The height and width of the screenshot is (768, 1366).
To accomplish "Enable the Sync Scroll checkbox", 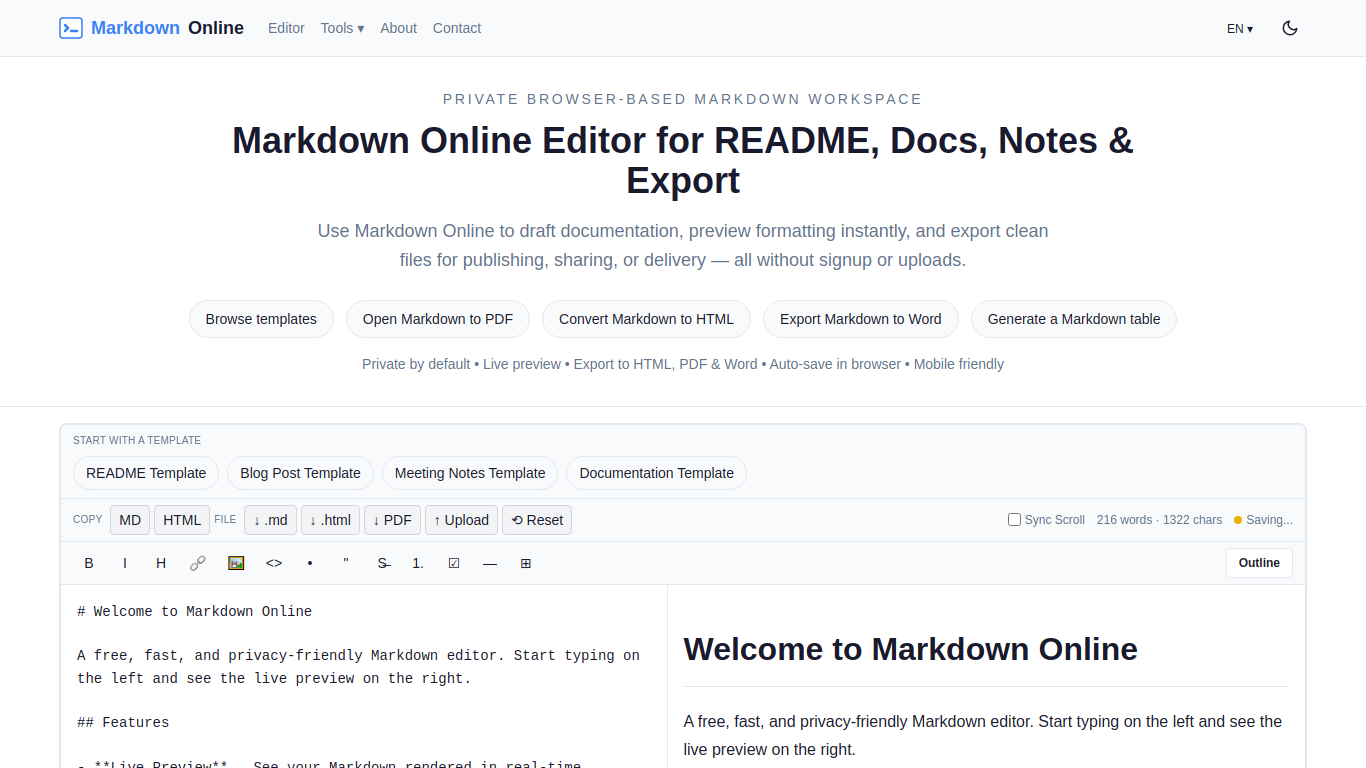I will (1014, 519).
